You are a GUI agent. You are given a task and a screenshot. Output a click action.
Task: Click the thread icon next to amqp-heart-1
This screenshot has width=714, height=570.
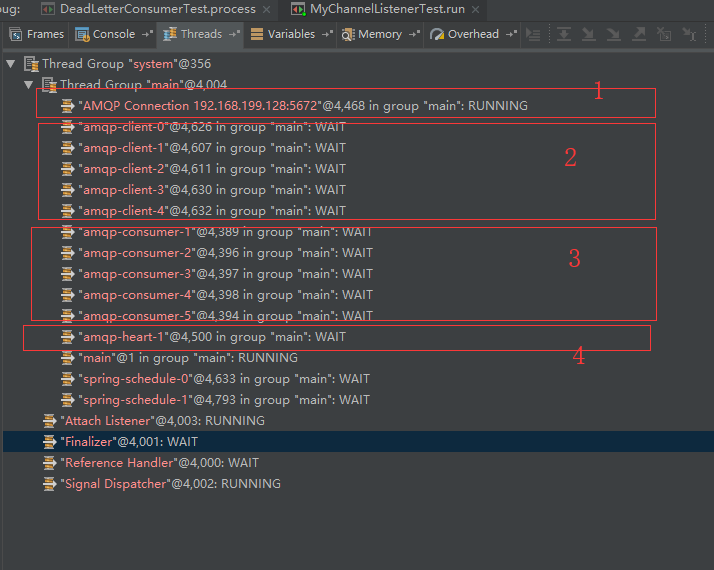pyautogui.click(x=67, y=336)
